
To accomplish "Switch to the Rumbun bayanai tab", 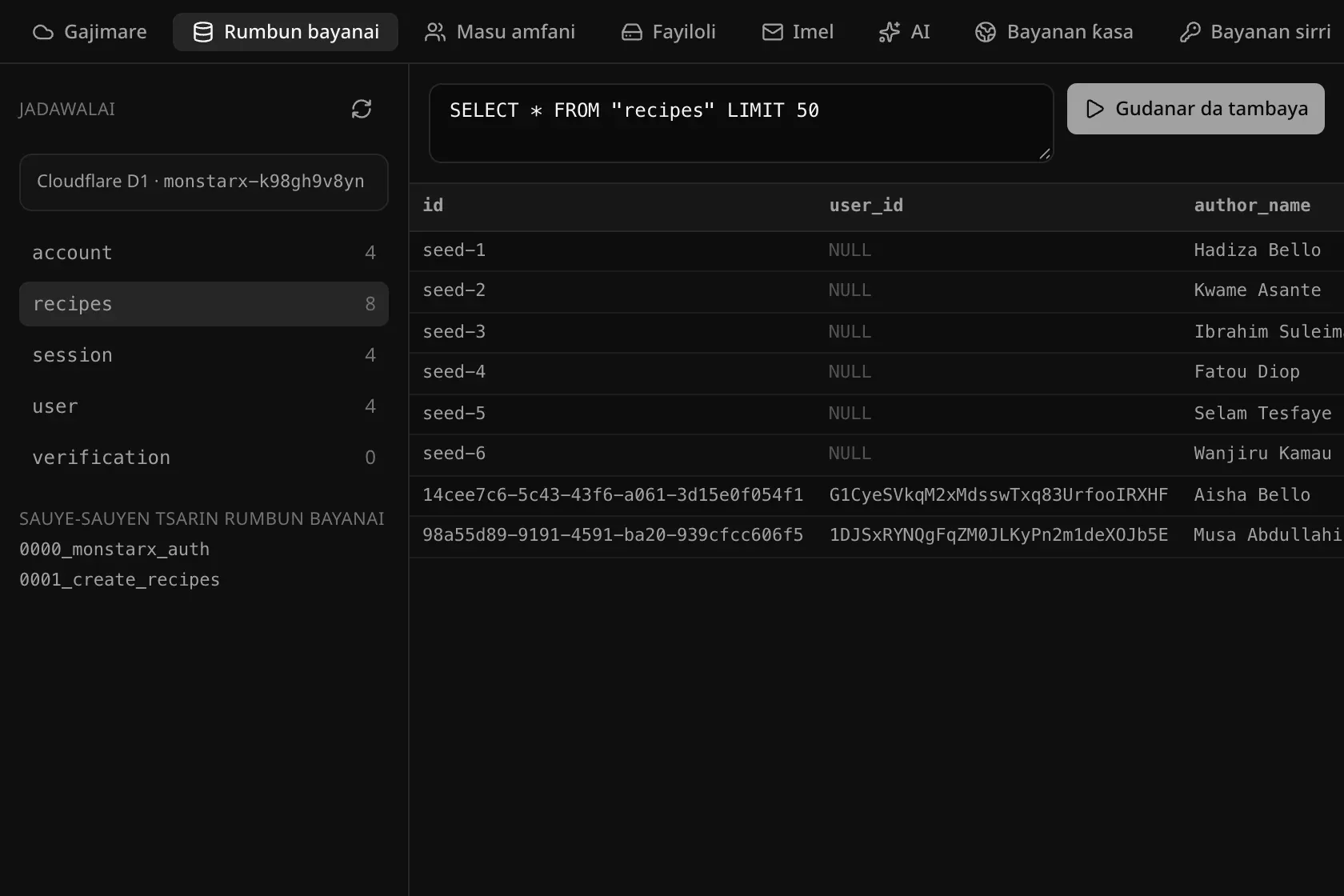I will pos(286,32).
